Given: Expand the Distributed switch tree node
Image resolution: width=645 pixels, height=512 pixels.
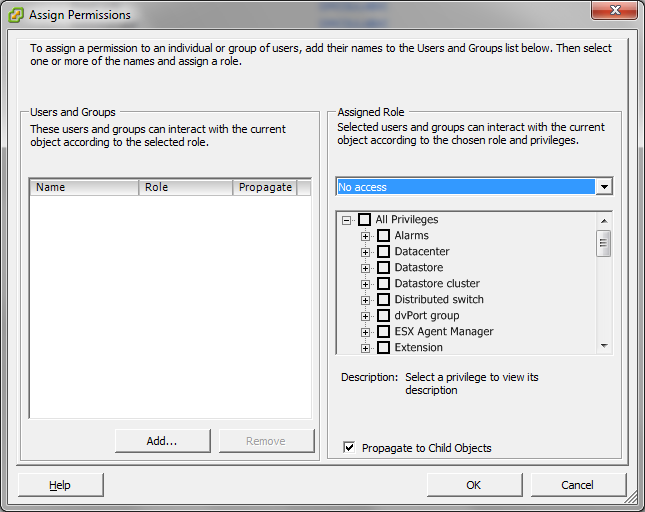Looking at the screenshot, I should coord(365,301).
